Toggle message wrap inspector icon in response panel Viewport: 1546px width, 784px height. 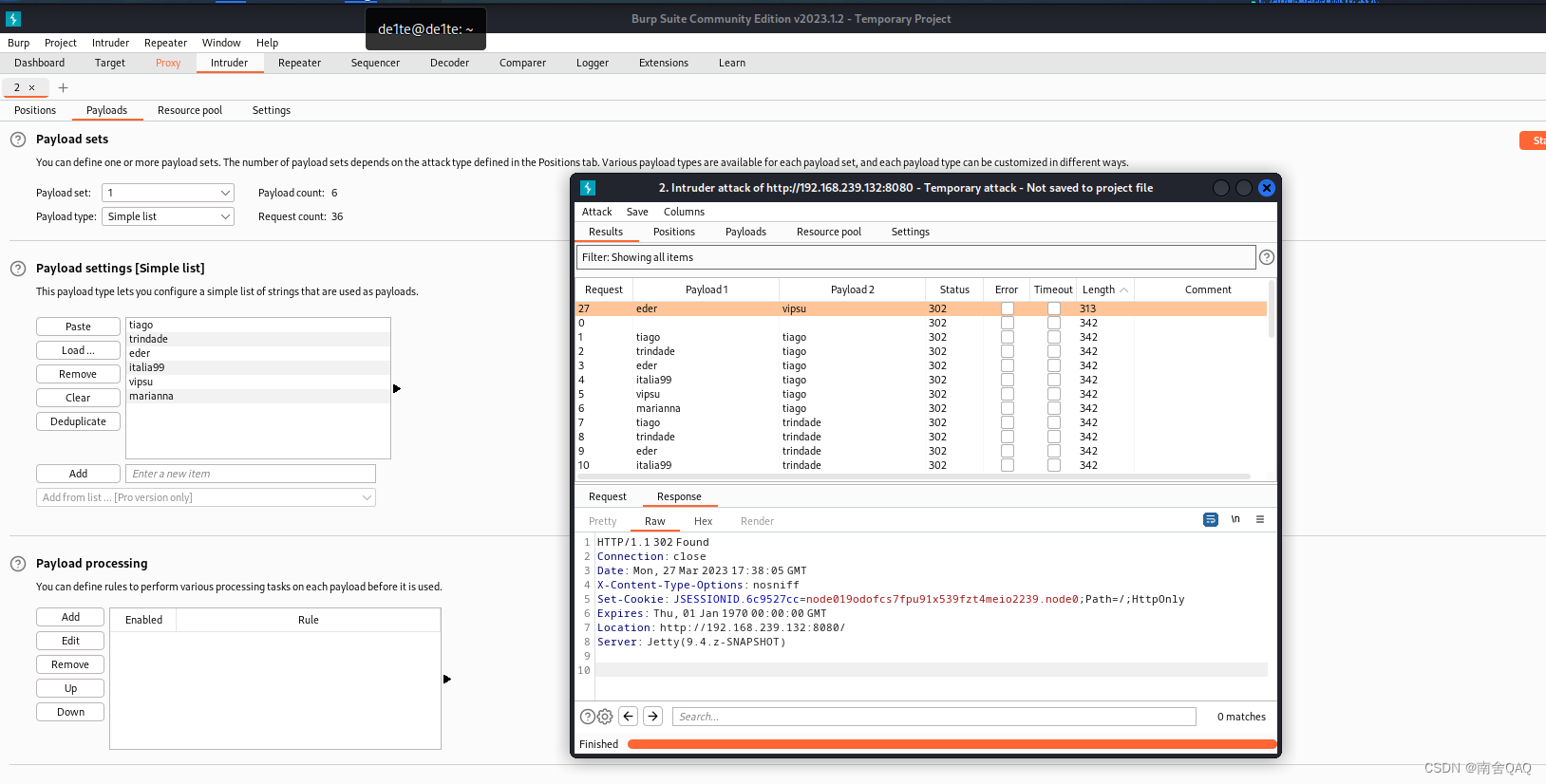pos(1211,520)
